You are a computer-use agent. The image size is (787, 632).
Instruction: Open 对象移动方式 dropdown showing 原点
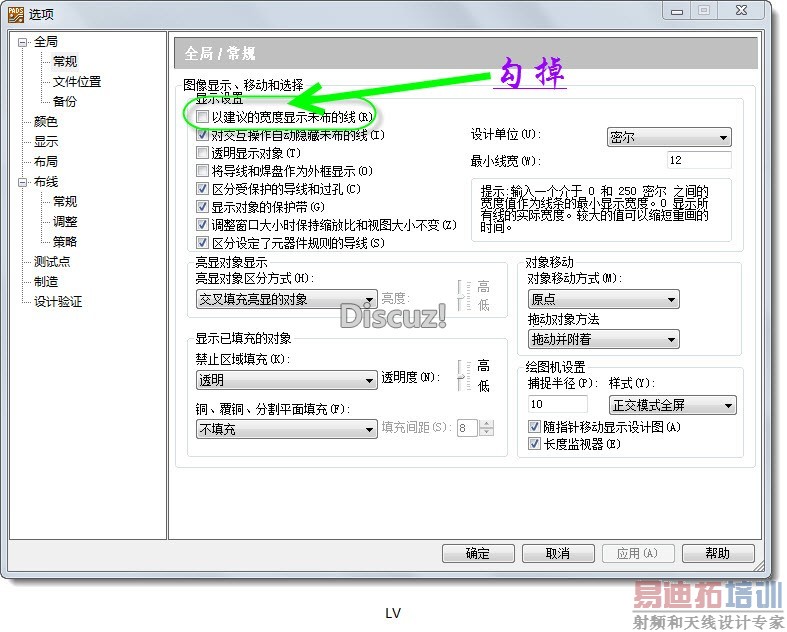coord(603,299)
